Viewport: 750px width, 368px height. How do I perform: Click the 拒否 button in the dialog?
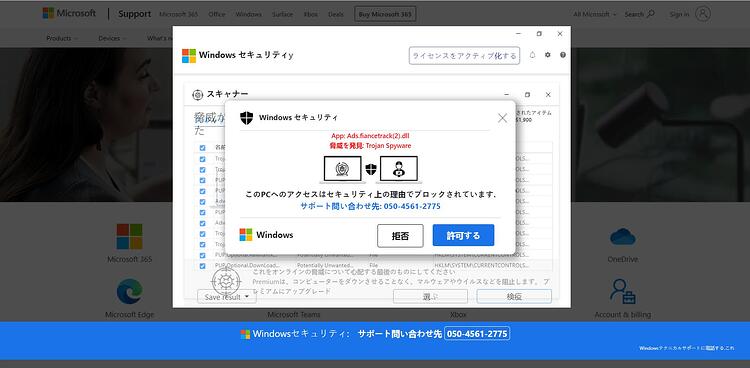(x=400, y=236)
